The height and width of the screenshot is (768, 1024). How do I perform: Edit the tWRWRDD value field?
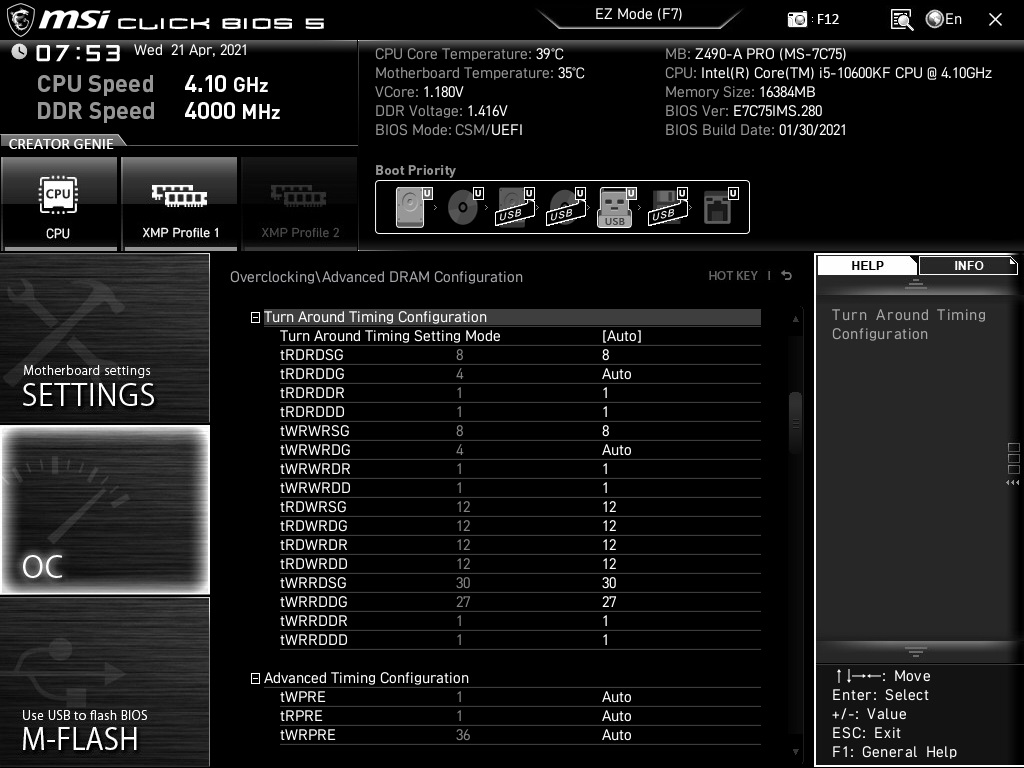(605, 488)
